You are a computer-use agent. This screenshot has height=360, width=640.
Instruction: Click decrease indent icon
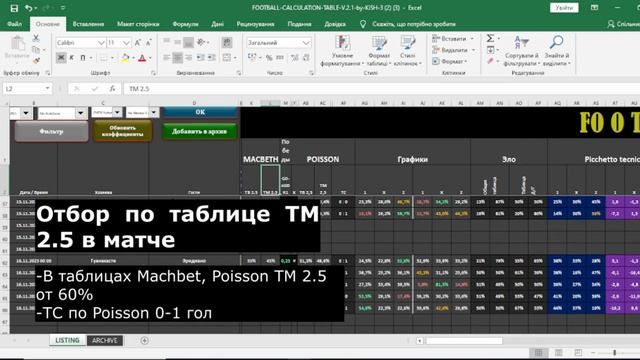[x=200, y=58]
